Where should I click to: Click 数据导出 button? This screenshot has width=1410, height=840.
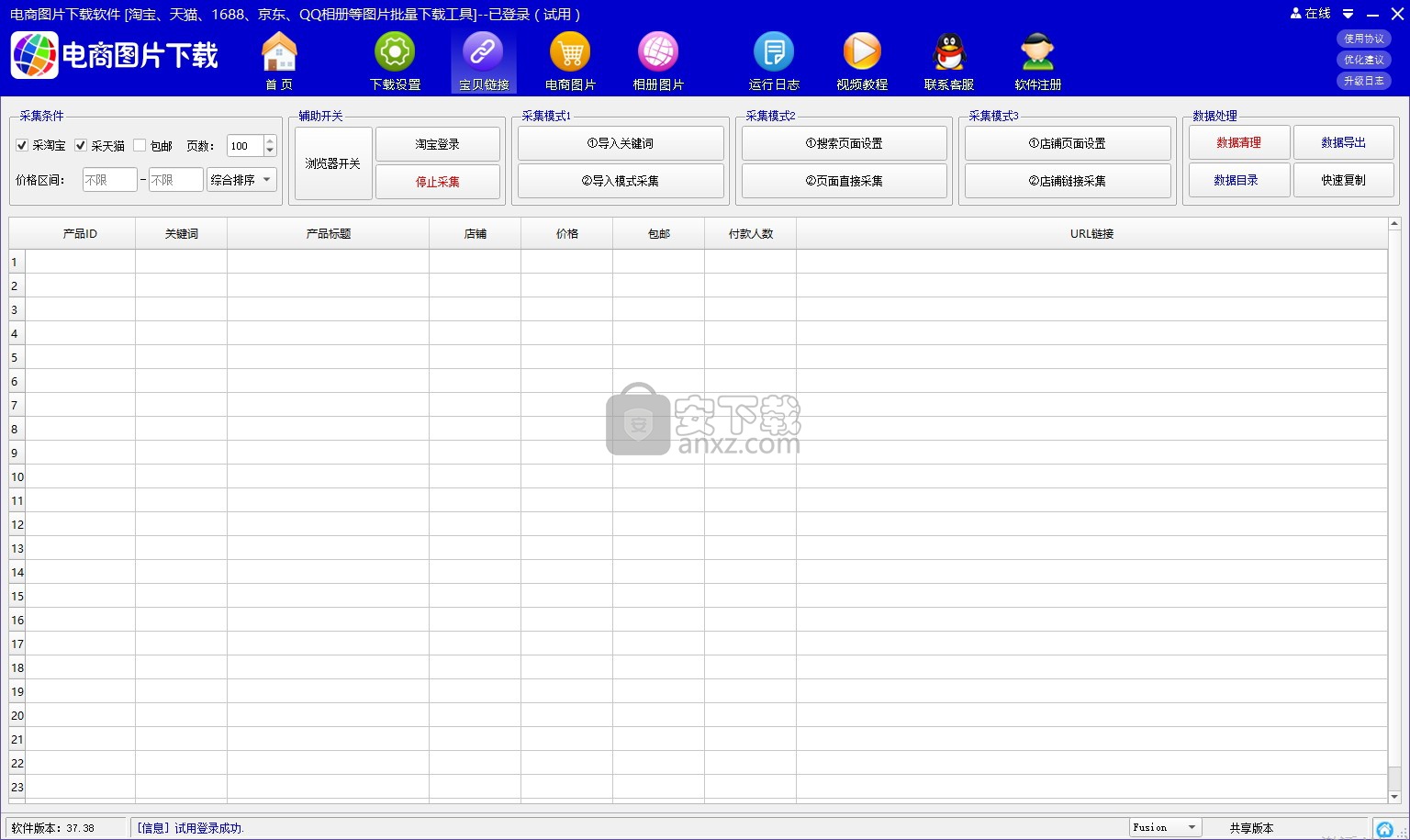click(x=1344, y=142)
